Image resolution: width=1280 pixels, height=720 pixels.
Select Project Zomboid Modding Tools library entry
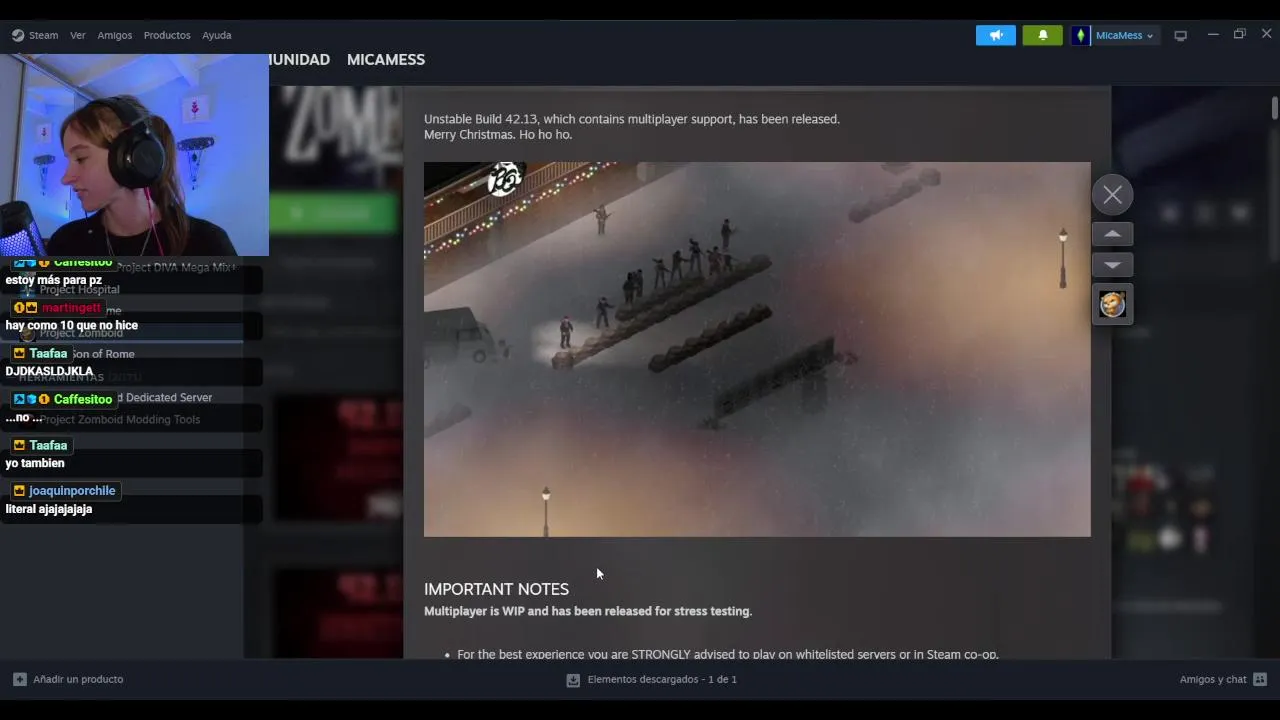tap(120, 419)
